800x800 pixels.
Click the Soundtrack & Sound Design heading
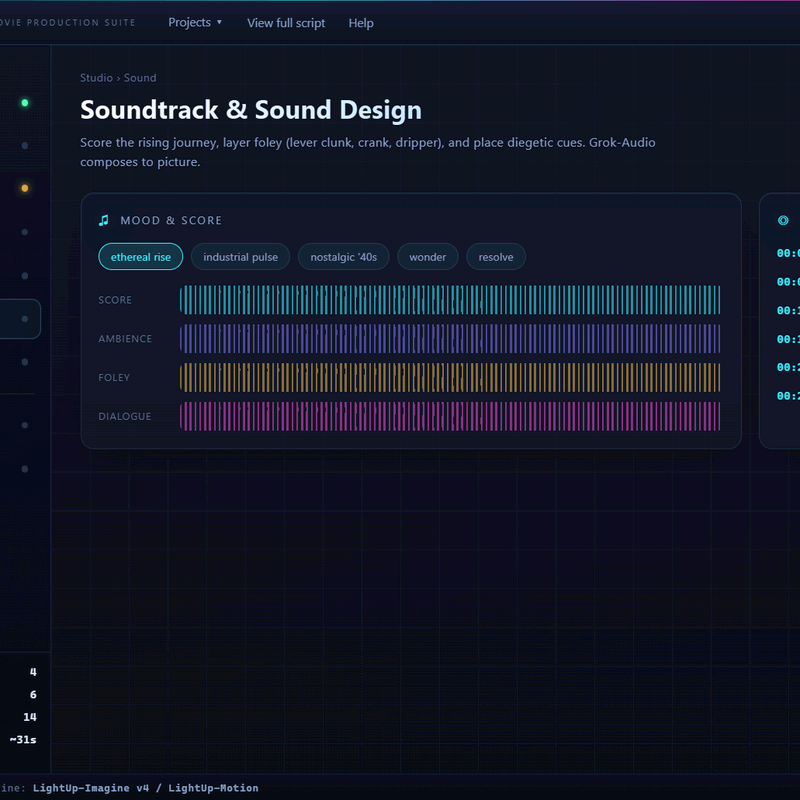click(251, 110)
